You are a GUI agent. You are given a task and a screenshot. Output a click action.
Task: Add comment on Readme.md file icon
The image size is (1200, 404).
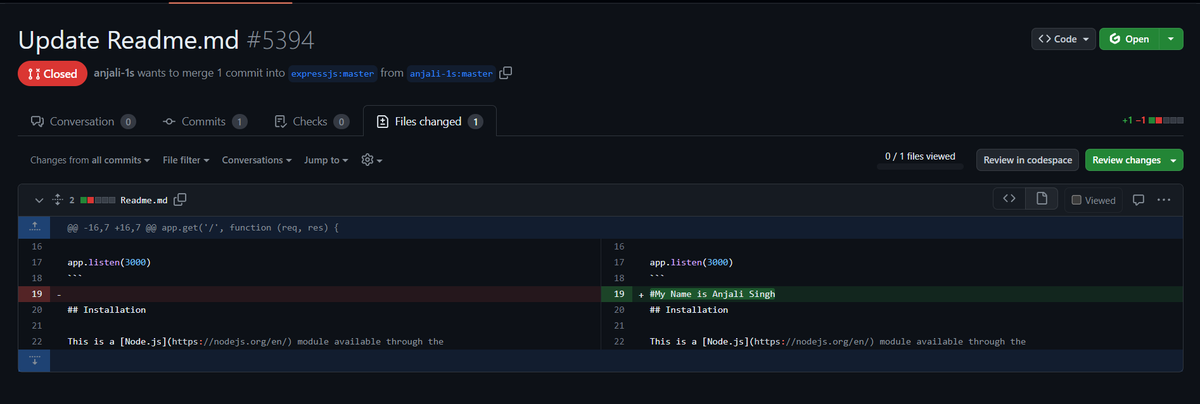(1138, 200)
